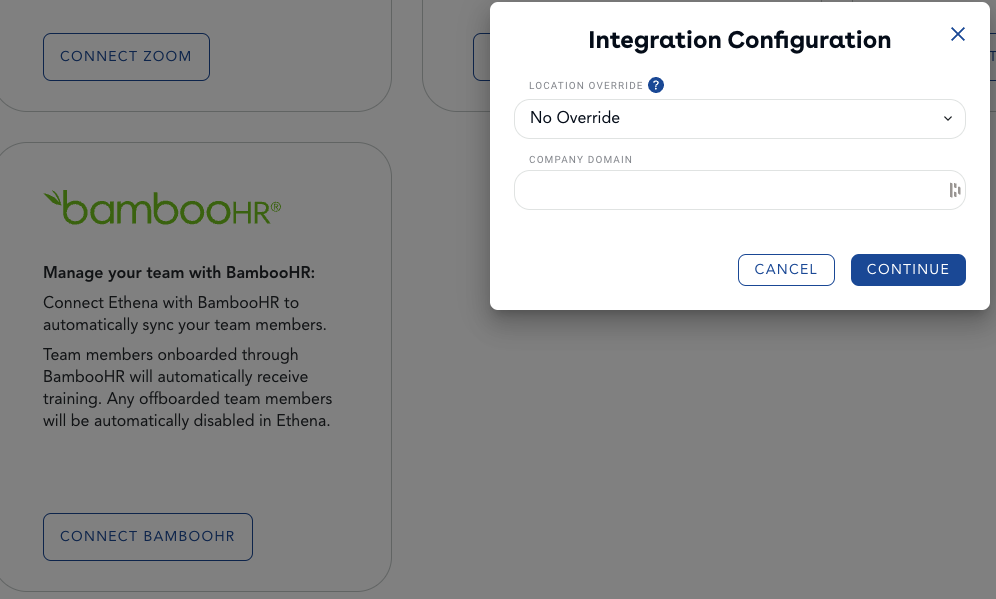Viewport: 996px width, 599px height.
Task: Expand the location override options list
Action: tap(740, 118)
